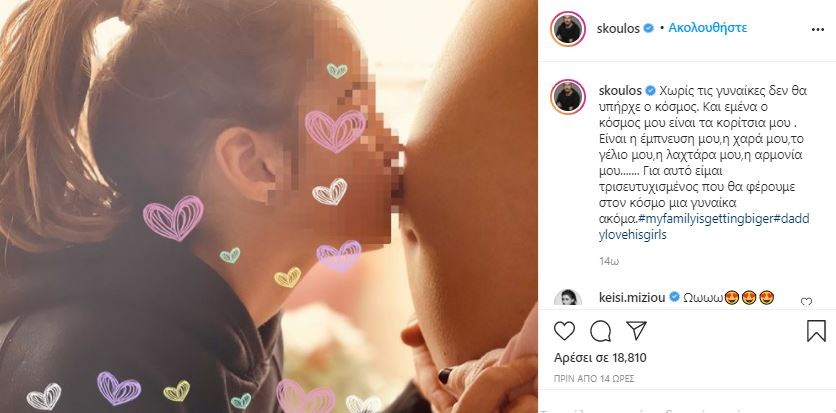Open the three-dot more options menu

[818, 30]
